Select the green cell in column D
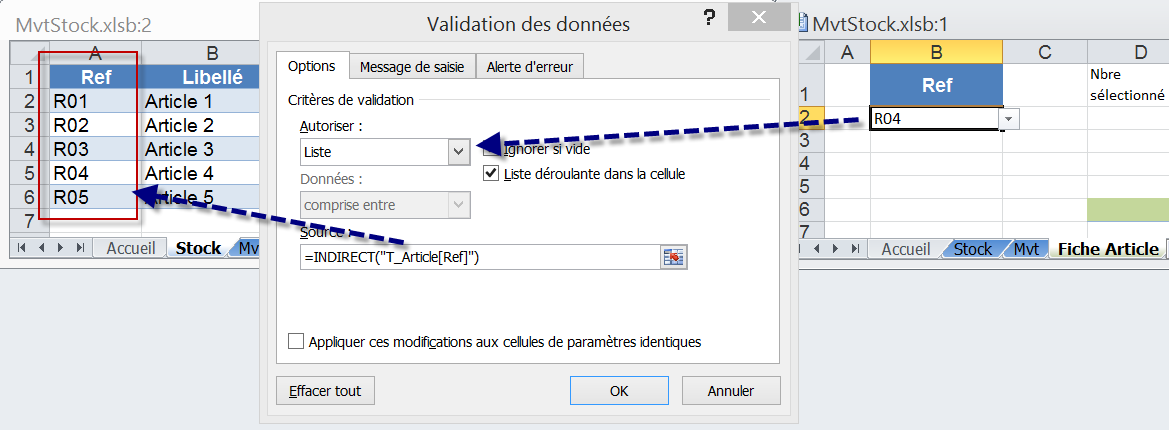This screenshot has width=1169, height=430. coord(1127,209)
